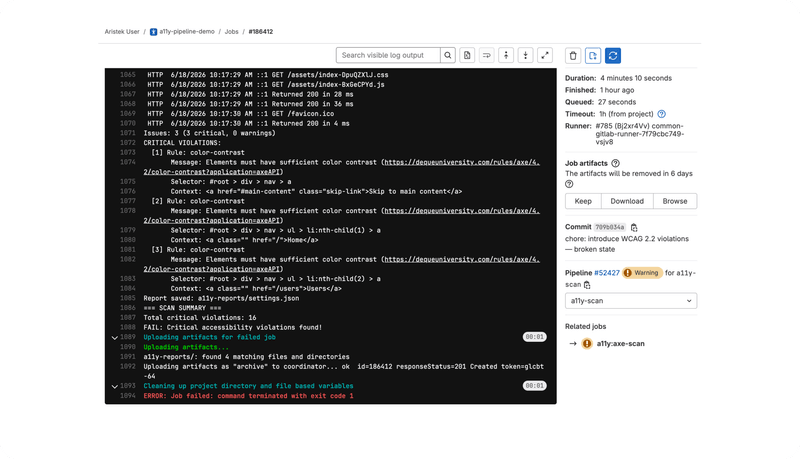The width and height of the screenshot is (800, 459).
Task: Click 00:01 duration badge on line 1089
Action: pyautogui.click(x=534, y=337)
